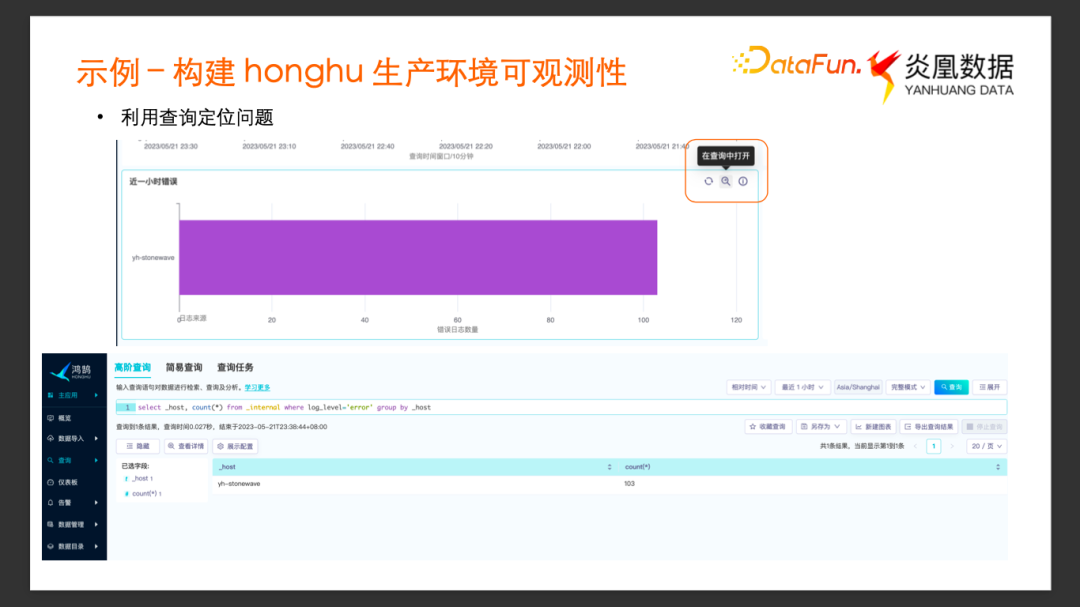Screen dimensions: 1080x607
Task: Select the _host field in 已选字段 list
Action: tap(141, 478)
